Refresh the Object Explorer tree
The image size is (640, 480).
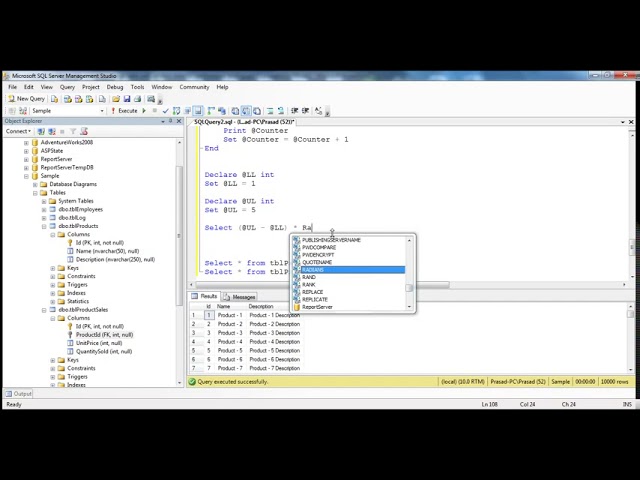pyautogui.click(x=84, y=131)
